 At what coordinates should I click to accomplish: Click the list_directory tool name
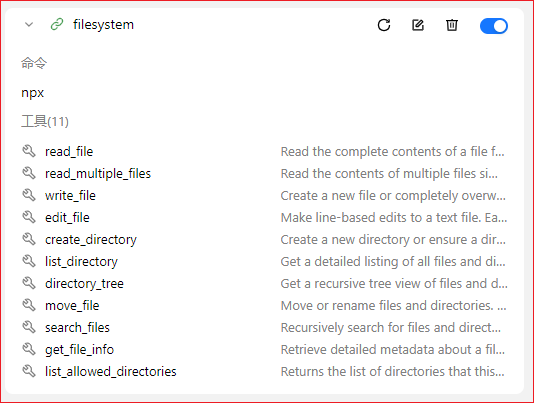click(81, 262)
